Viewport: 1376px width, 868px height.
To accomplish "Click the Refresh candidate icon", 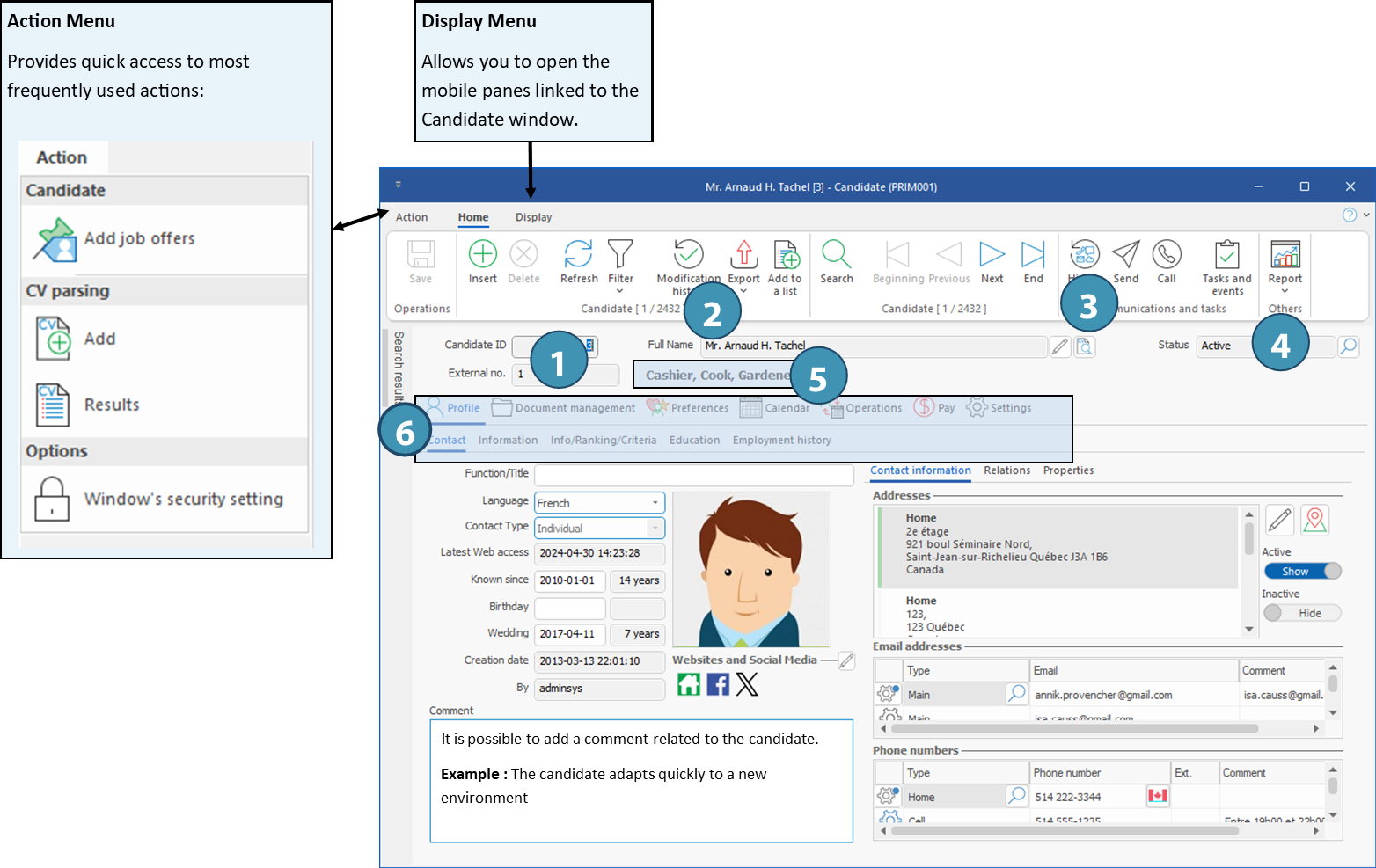I will click(578, 255).
